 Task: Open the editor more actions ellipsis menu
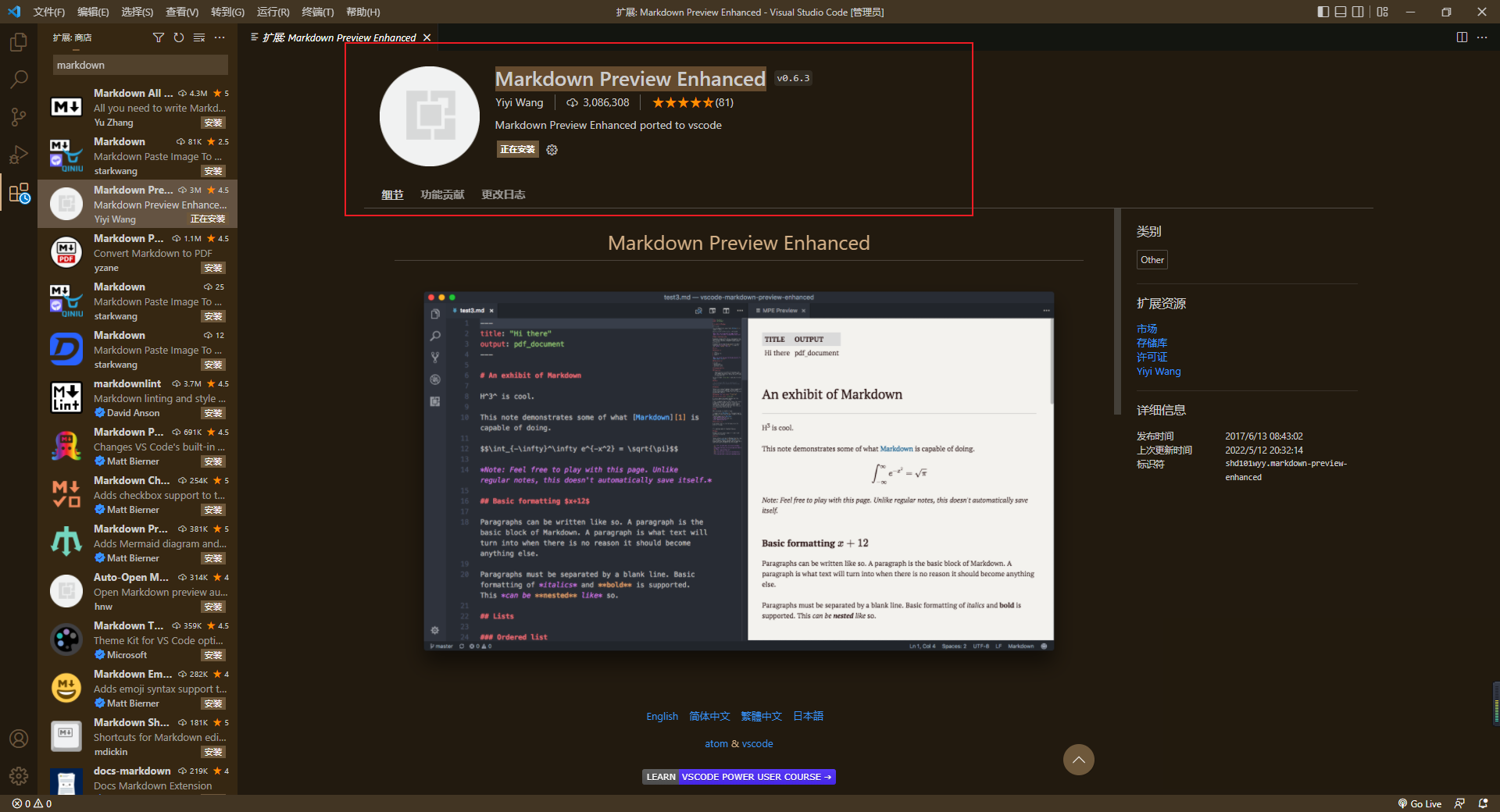pos(1482,37)
